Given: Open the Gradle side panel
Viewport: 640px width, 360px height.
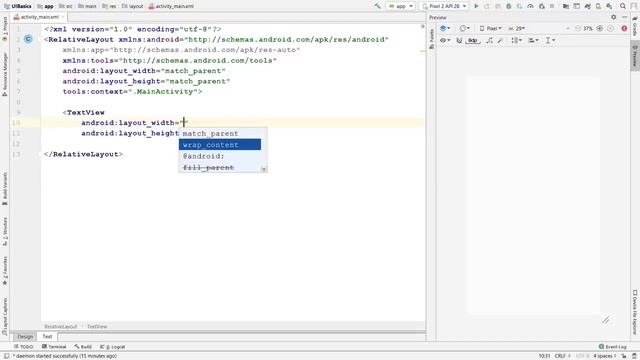Looking at the screenshot, I should tap(635, 25).
